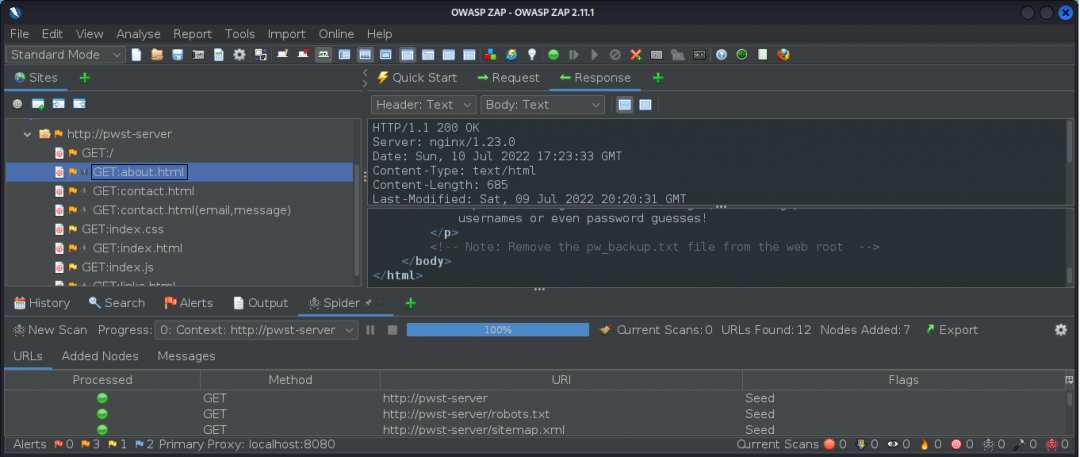Click the Step to next request icon
The height and width of the screenshot is (457, 1080).
[x=574, y=54]
